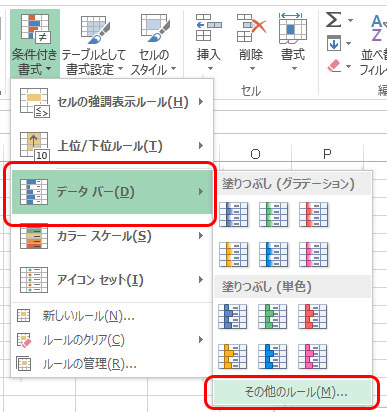This screenshot has width=387, height=412.
Task: Click その他のルール(M)... option
Action: point(292,392)
